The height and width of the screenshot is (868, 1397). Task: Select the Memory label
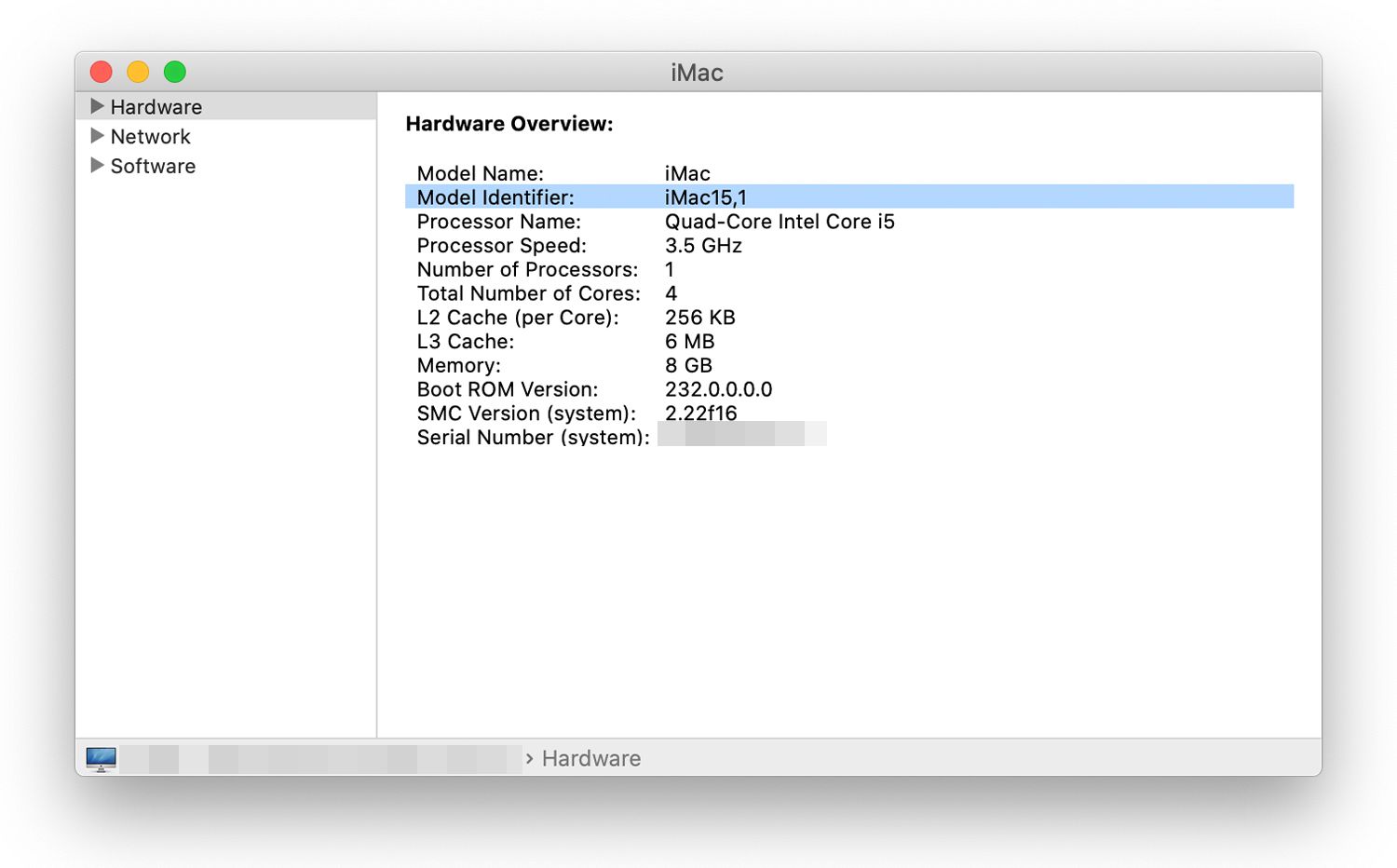[458, 366]
